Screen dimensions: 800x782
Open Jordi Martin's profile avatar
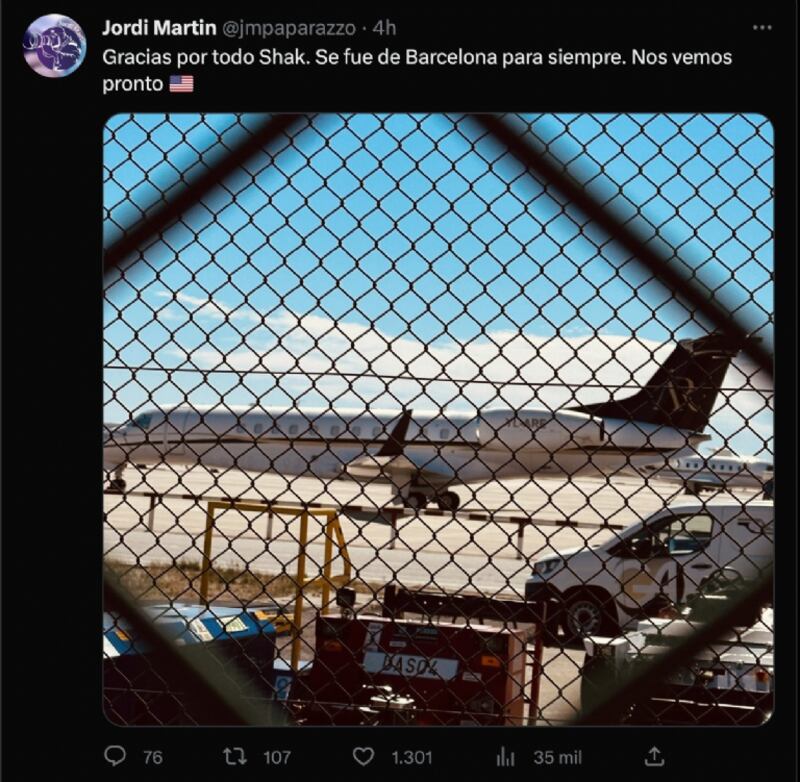pos(54,46)
